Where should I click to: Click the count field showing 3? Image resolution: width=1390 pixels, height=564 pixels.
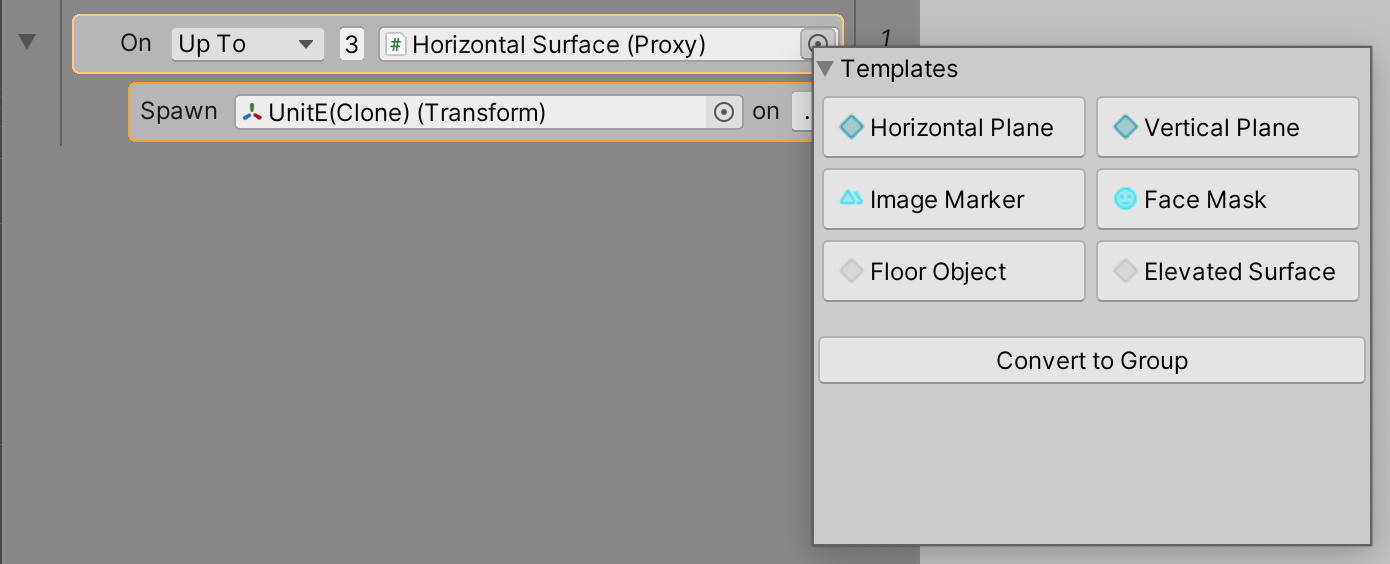(351, 45)
